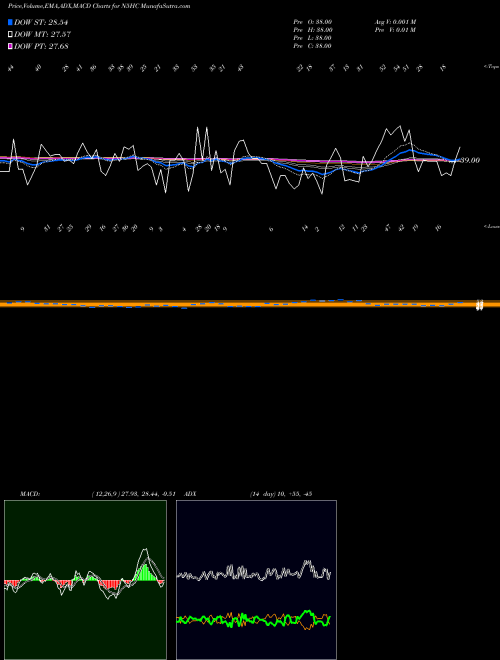Click the Pre H high price value
This screenshot has height=660, width=500.
pos(313,30)
